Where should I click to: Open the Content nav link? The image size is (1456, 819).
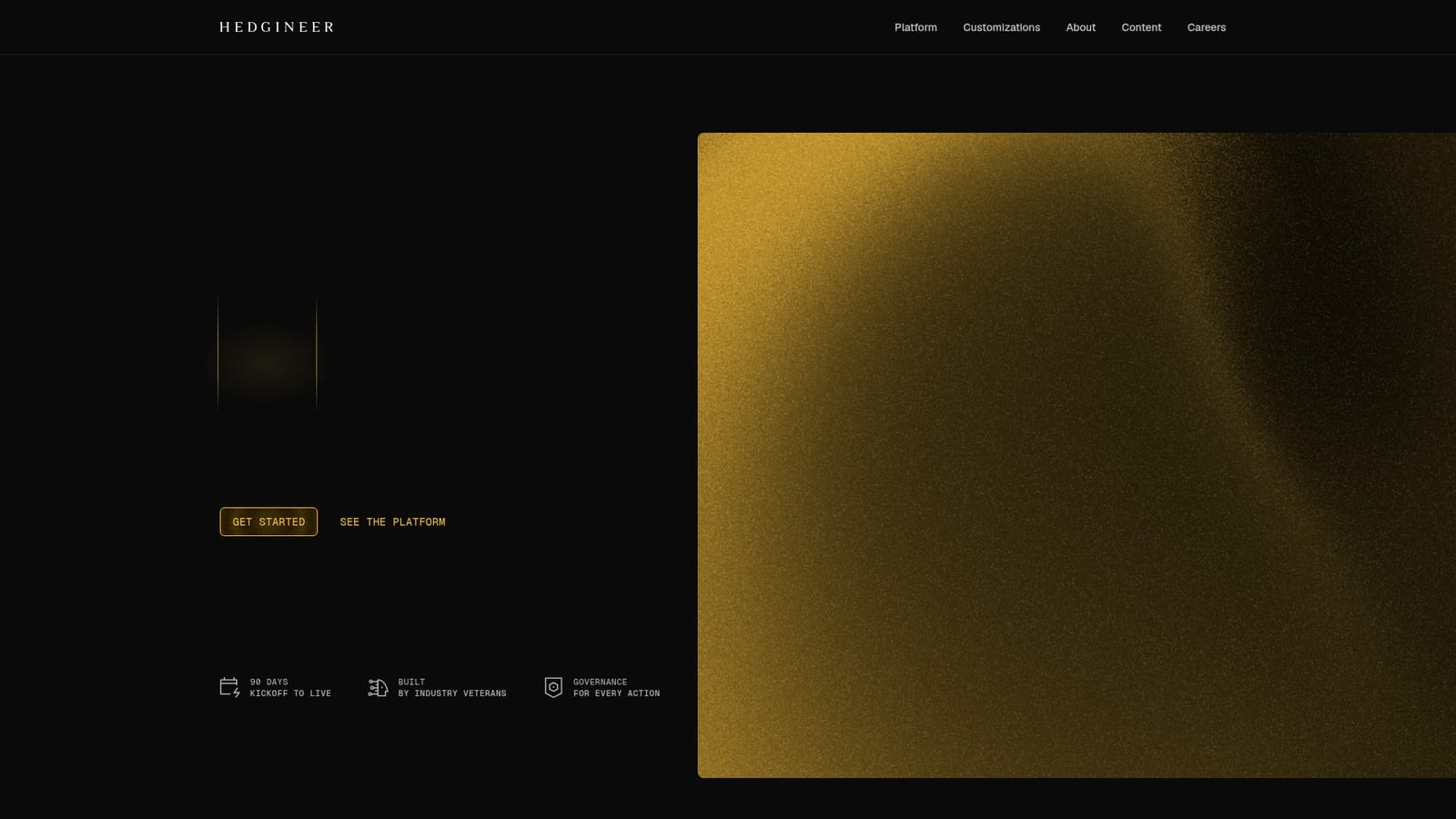1141,27
